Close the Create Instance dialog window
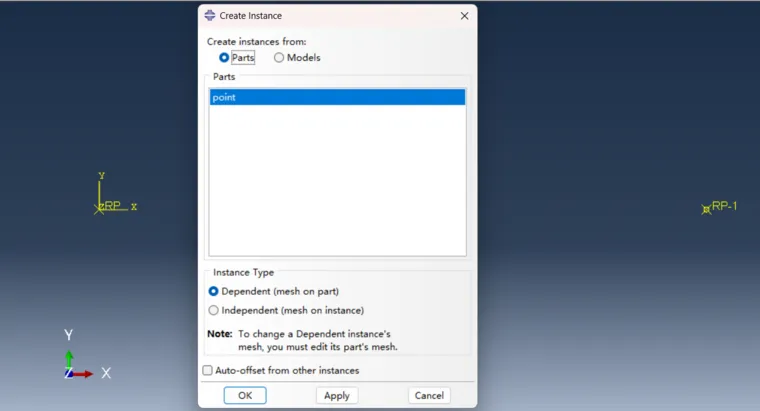 pos(464,16)
